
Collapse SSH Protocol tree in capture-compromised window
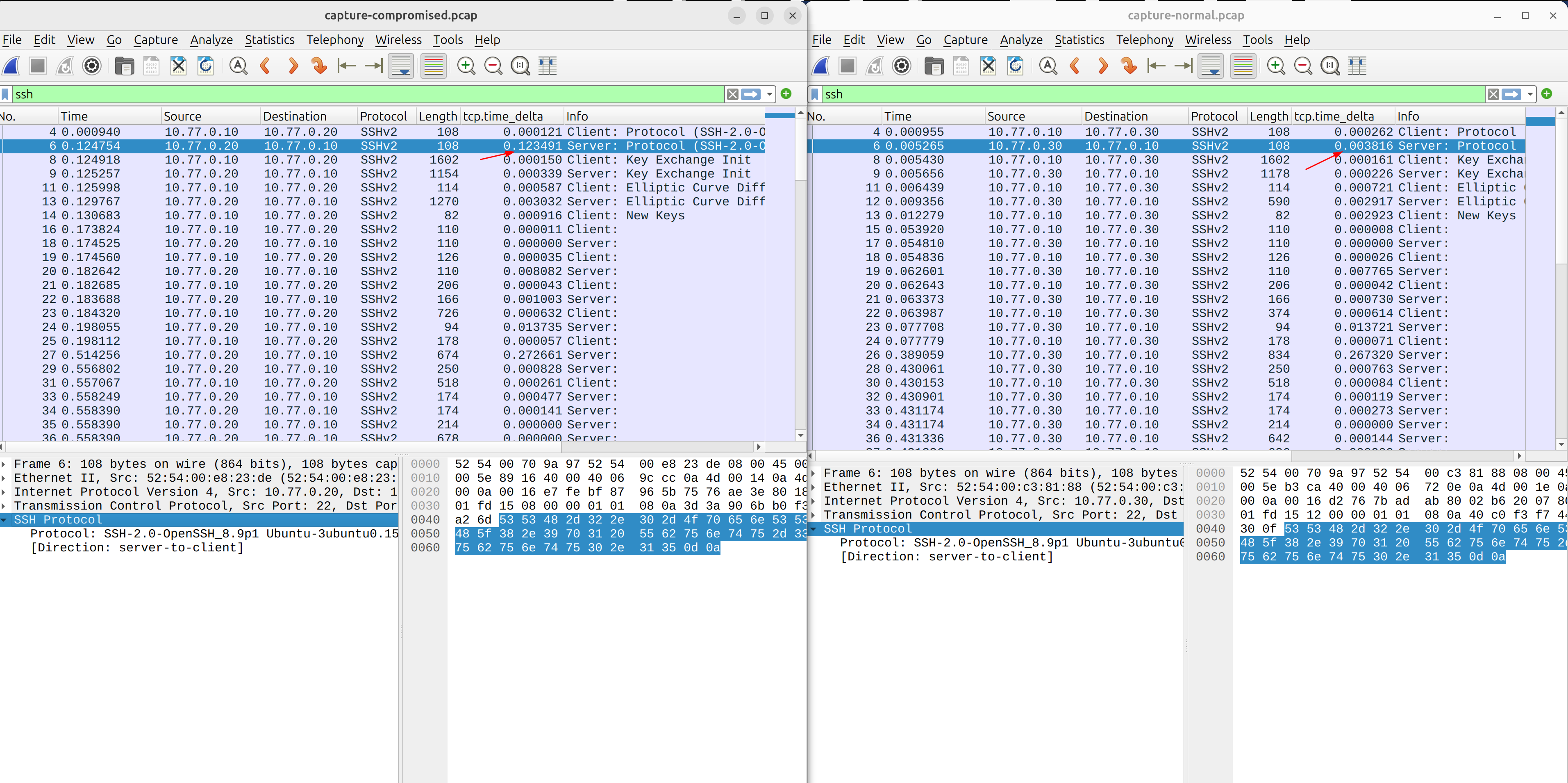(x=4, y=520)
